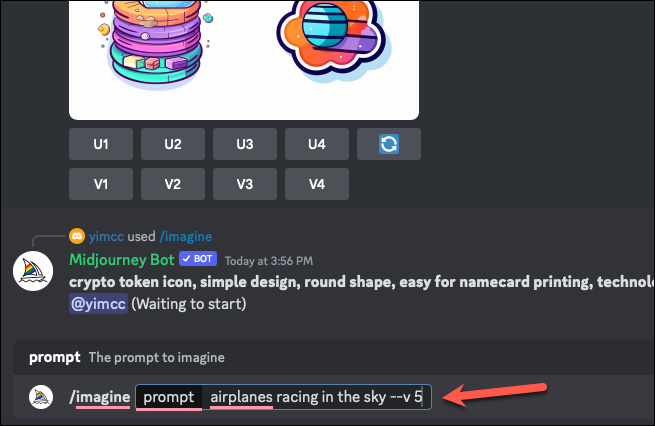655x426 pixels.
Task: Open the Midjourney Bot sailboat avatar
Action: [x=33, y=271]
